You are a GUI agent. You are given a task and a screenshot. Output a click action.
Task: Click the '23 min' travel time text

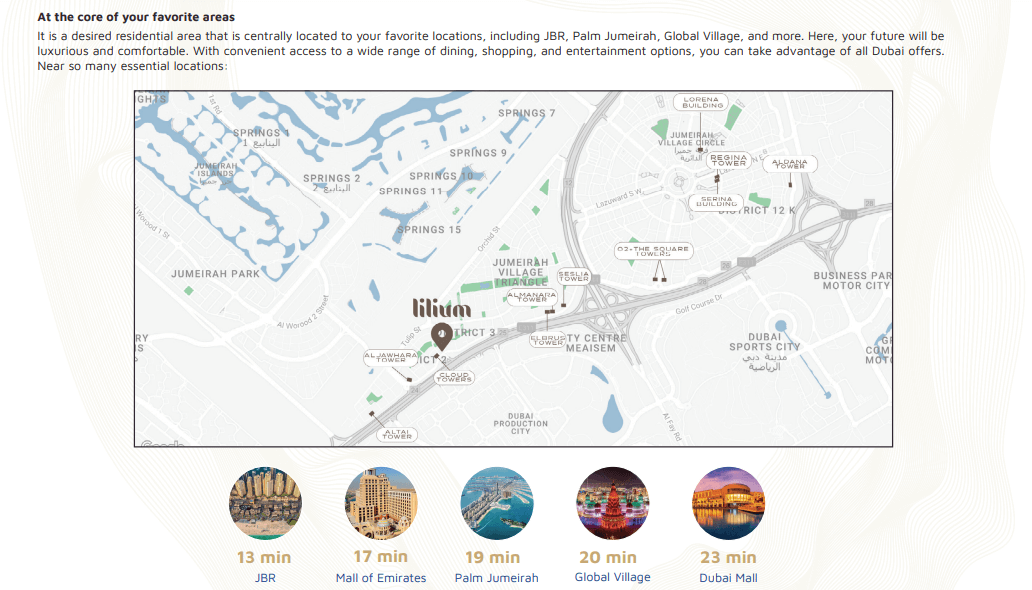point(728,558)
